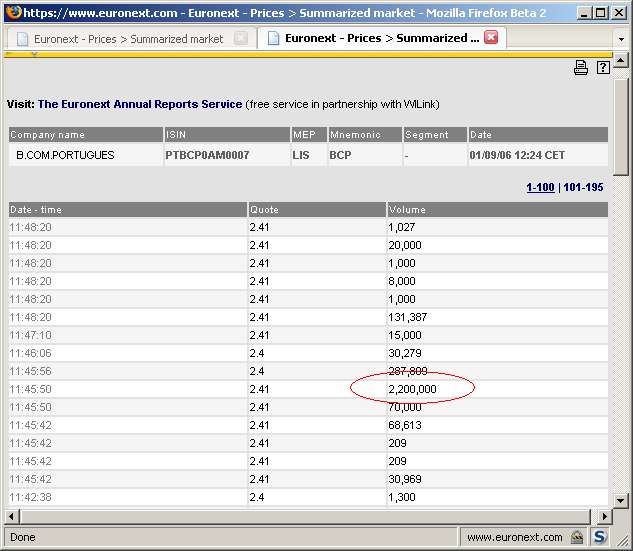Click the volume 30,969 cell
The height and width of the screenshot is (551, 633).
[x=498, y=479]
